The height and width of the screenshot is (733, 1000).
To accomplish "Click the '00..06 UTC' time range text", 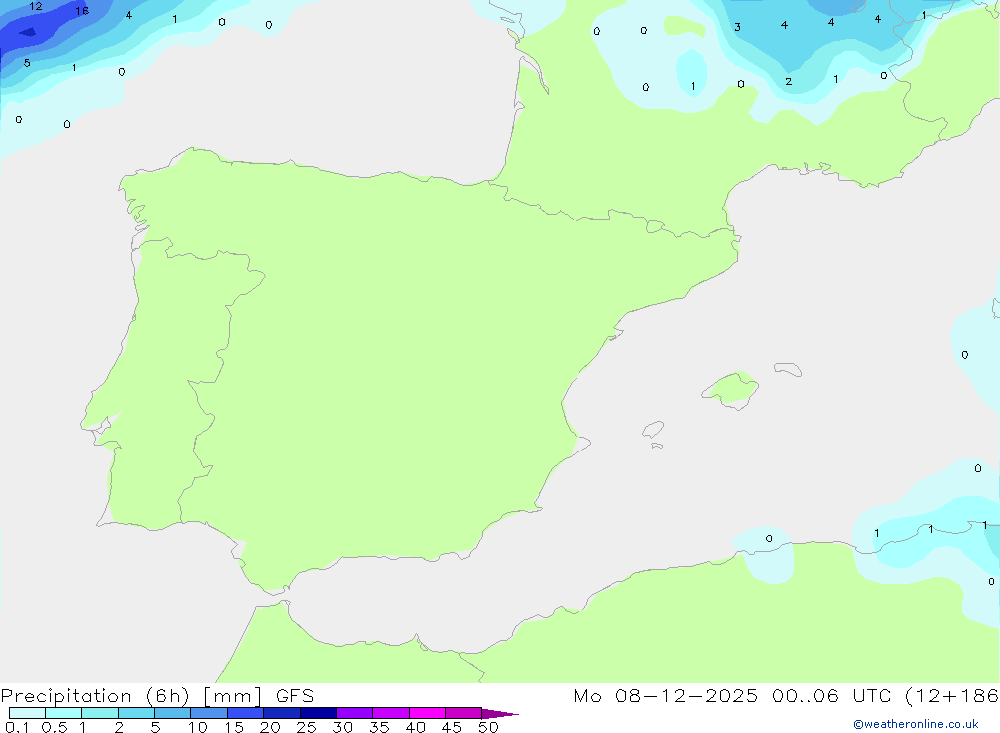I will click(830, 696).
